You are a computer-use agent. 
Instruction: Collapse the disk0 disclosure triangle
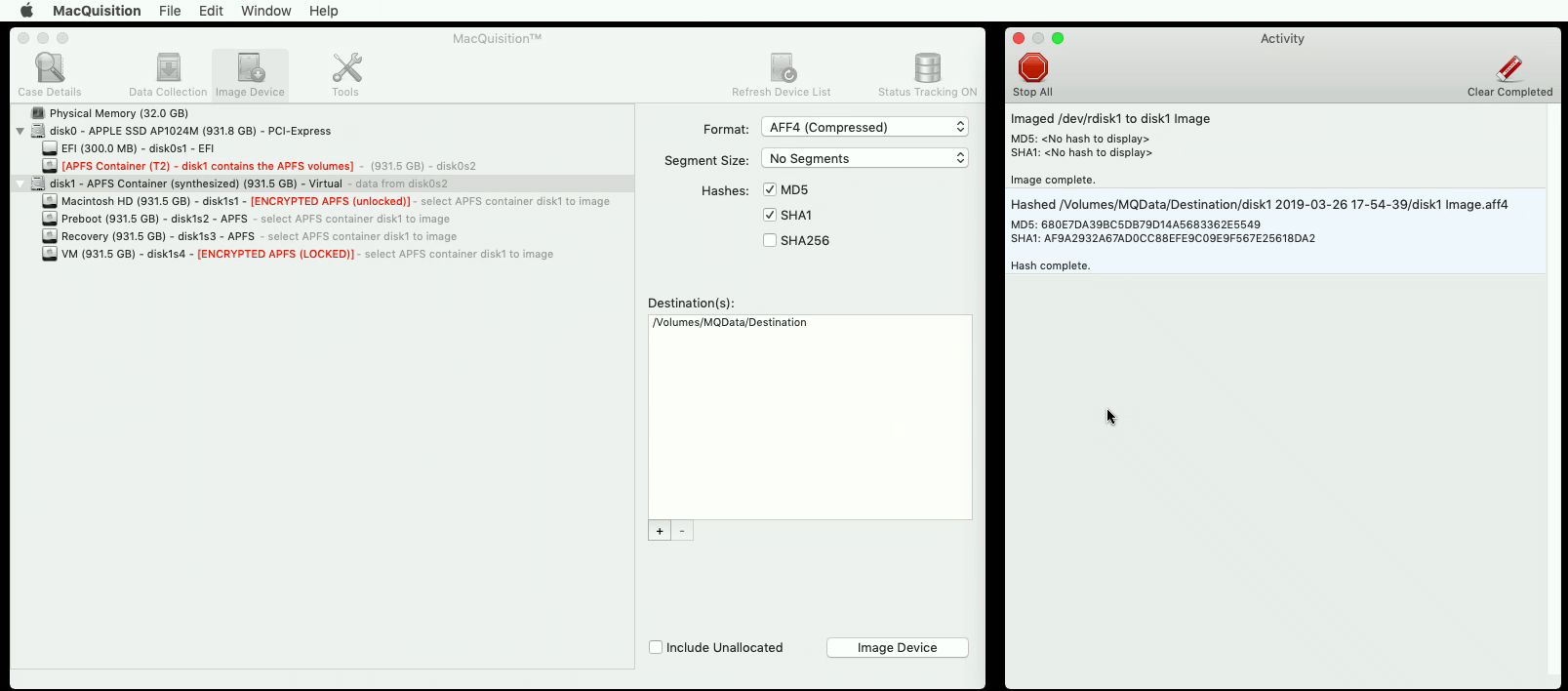[x=20, y=131]
